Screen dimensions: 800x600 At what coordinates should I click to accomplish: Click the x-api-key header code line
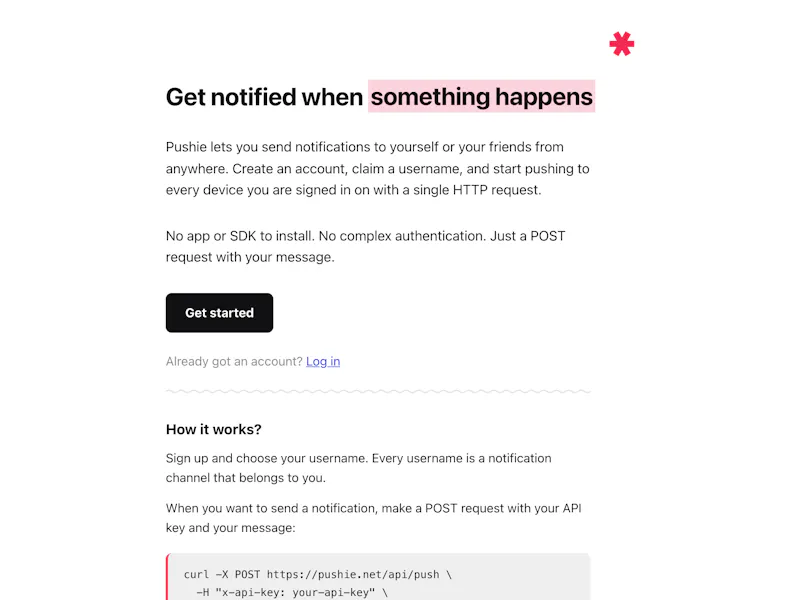pyautogui.click(x=292, y=592)
